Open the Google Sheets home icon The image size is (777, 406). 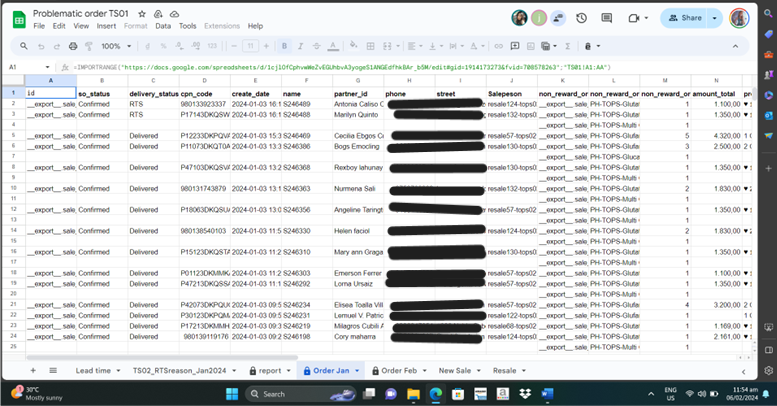pyautogui.click(x=19, y=20)
